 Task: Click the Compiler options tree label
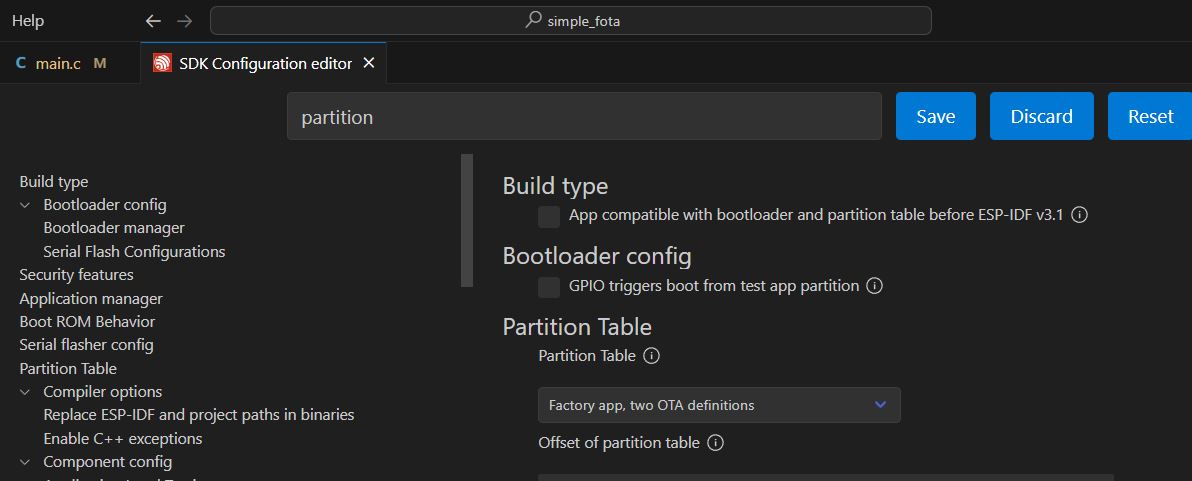click(x=103, y=392)
